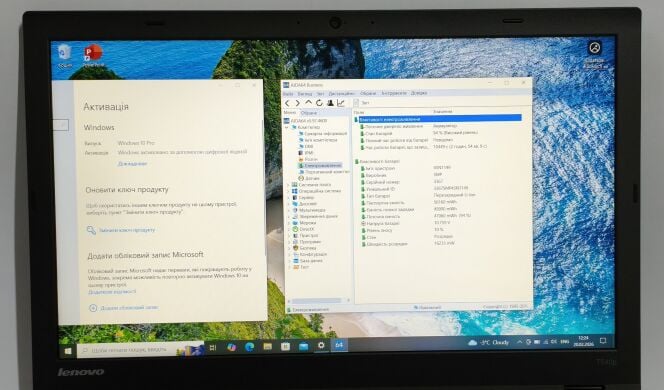Image resolution: width=664 pixels, height=390 pixels.
Task: Switch to the Меню tab in AIDA64 sidebar
Action: [x=290, y=113]
